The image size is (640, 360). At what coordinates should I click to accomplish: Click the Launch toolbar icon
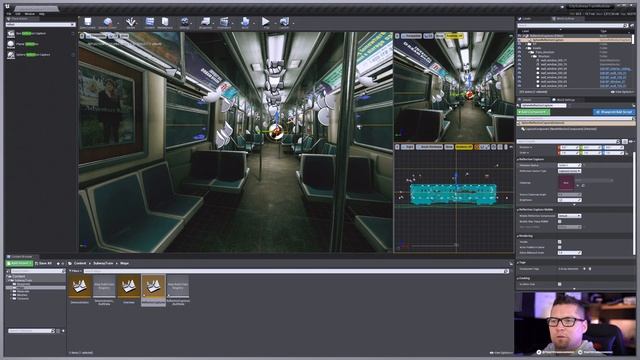(x=284, y=23)
